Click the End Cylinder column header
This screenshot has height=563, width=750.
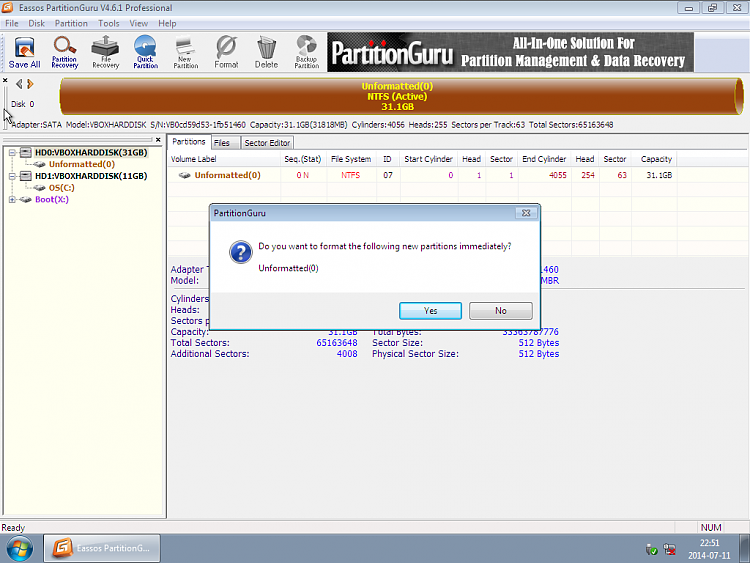544,159
